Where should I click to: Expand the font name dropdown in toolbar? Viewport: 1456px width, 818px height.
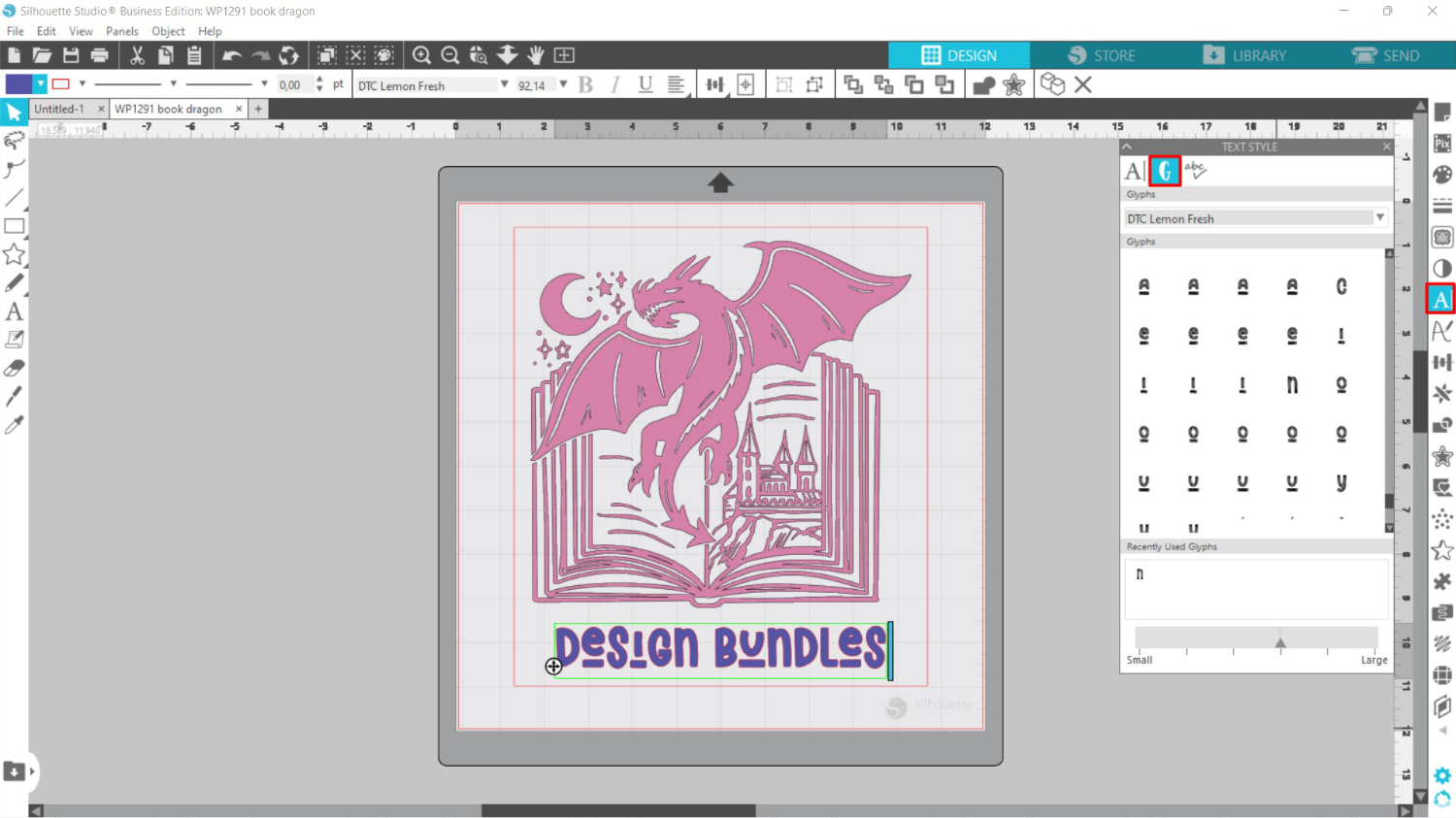click(x=504, y=84)
